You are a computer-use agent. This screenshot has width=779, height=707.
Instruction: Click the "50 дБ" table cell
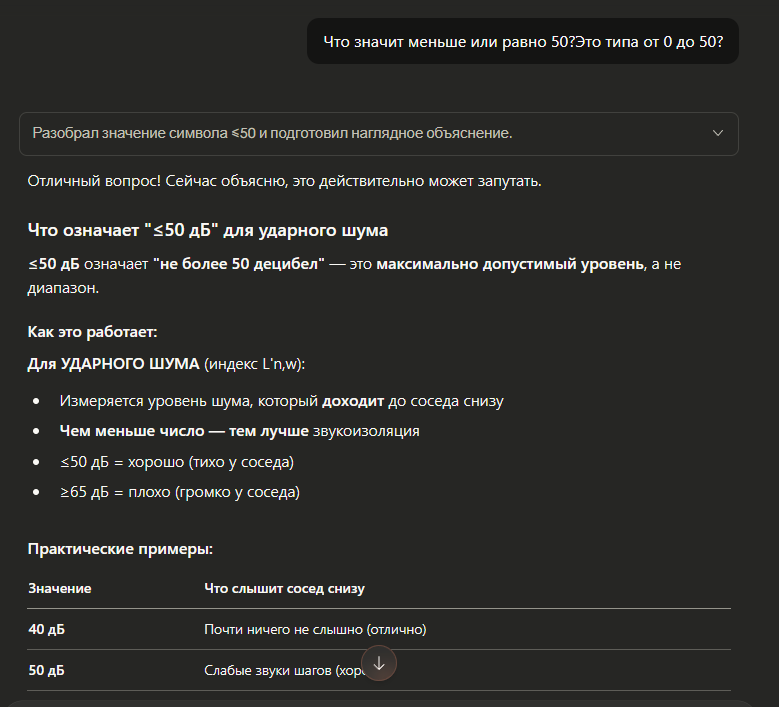pos(46,671)
